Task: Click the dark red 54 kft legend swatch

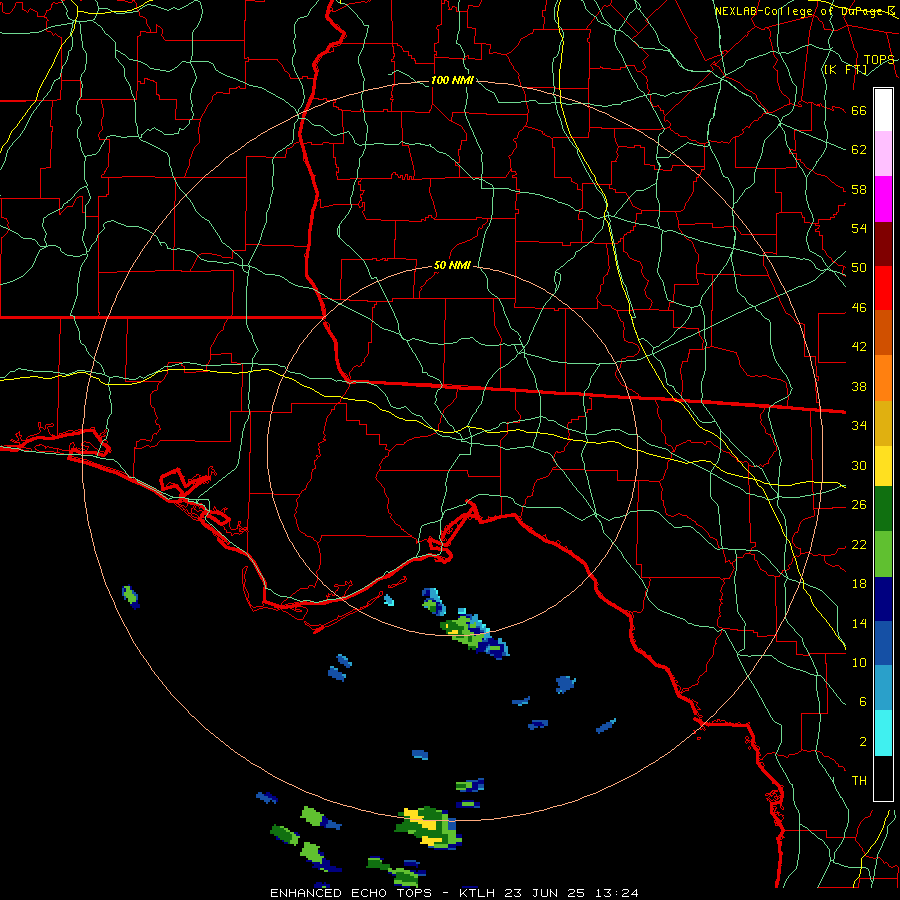Action: (x=883, y=244)
